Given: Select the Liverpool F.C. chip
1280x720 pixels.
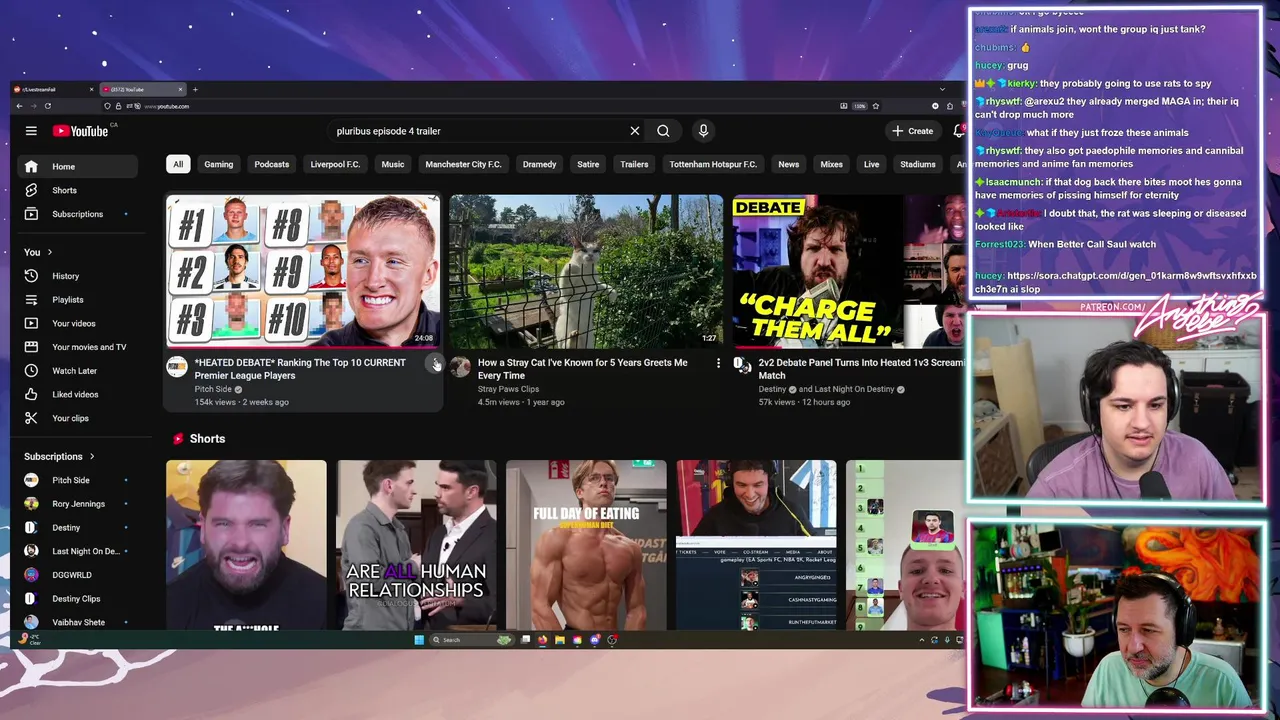Looking at the screenshot, I should pyautogui.click(x=335, y=164).
